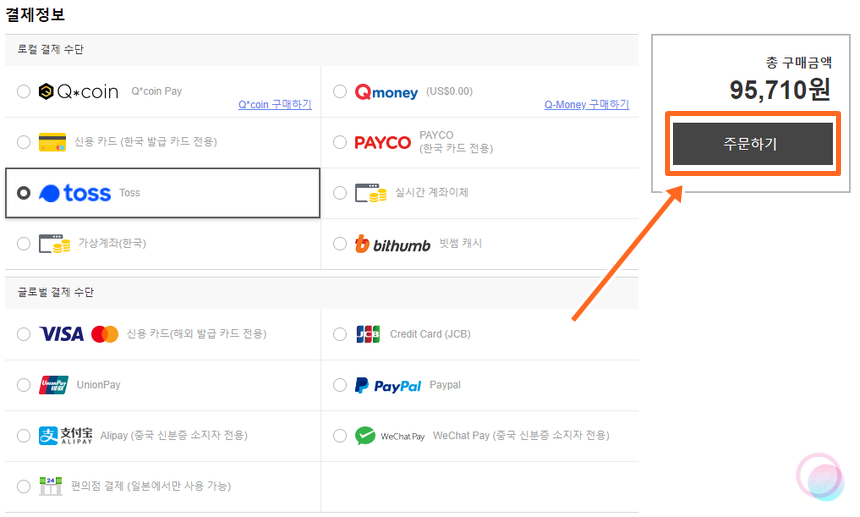Click the orange bithumb logo
The image size is (860, 517).
click(393, 244)
